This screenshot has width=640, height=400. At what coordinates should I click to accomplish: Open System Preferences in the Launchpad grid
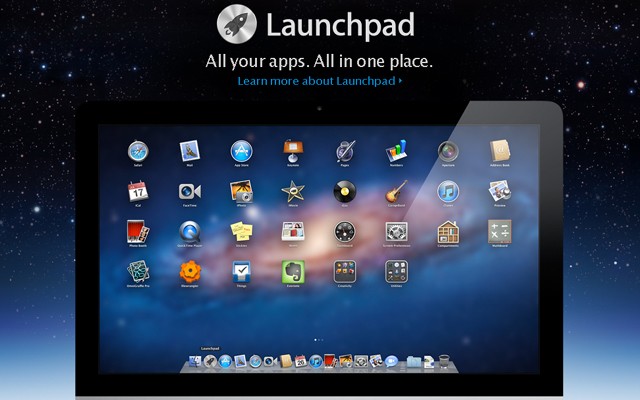[x=396, y=232]
